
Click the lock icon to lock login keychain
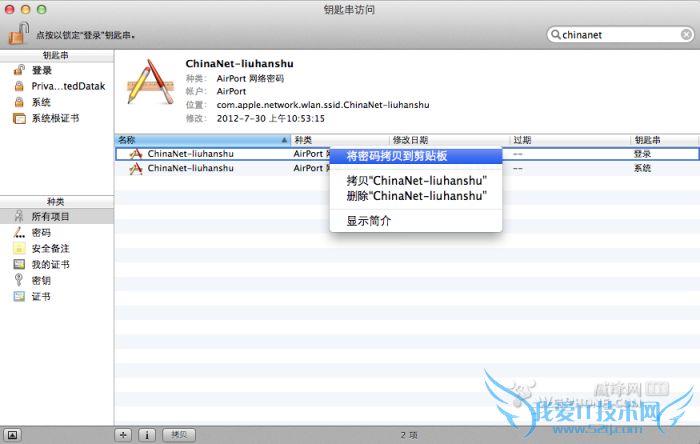(x=19, y=33)
